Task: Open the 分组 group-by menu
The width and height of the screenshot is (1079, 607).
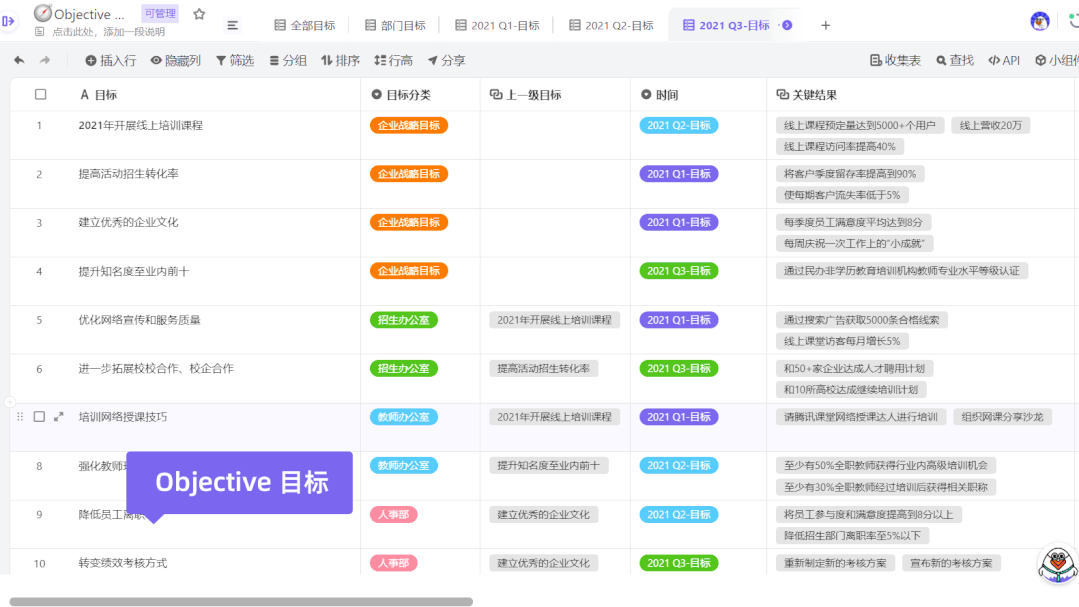Action: 288,61
